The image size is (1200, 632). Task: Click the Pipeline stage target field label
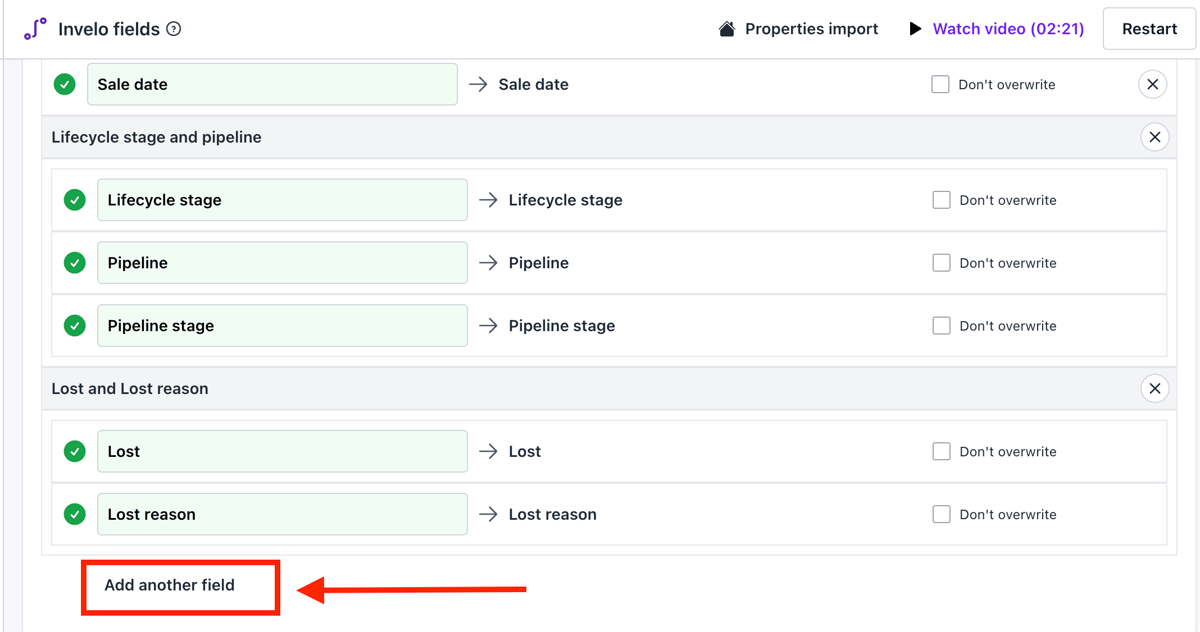click(x=562, y=326)
